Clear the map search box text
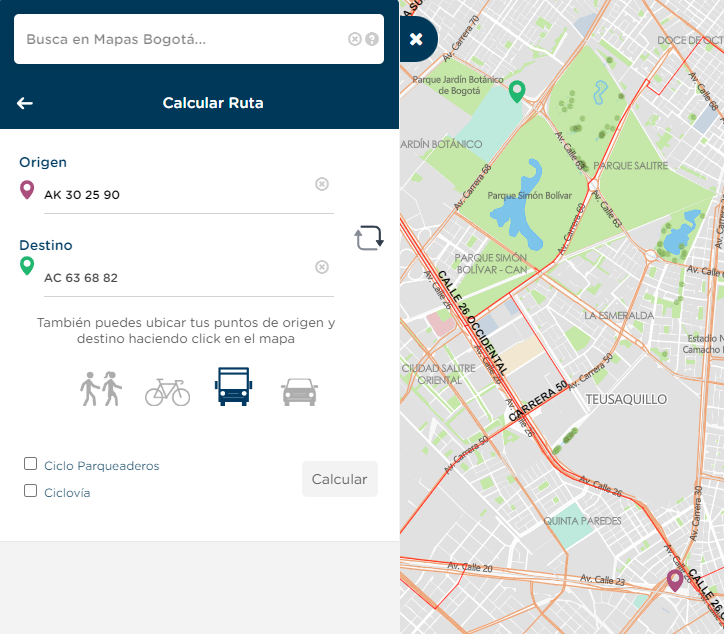Image resolution: width=724 pixels, height=634 pixels. (x=354, y=39)
